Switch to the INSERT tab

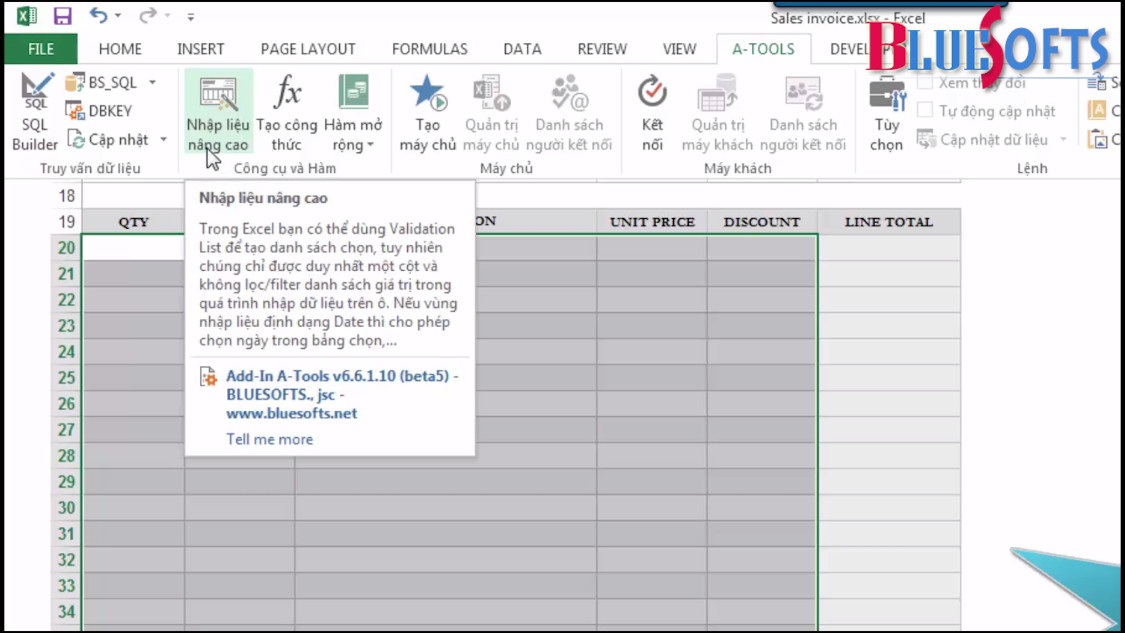[x=201, y=49]
